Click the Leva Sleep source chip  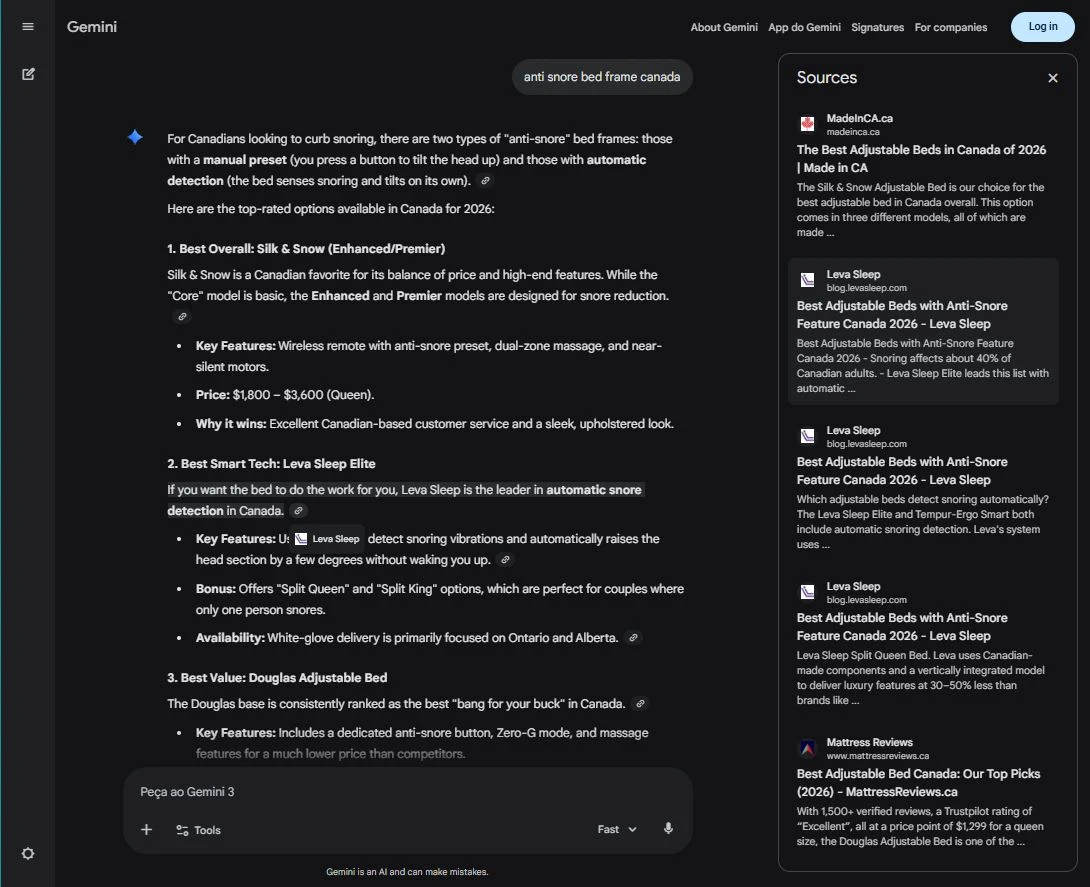327,539
